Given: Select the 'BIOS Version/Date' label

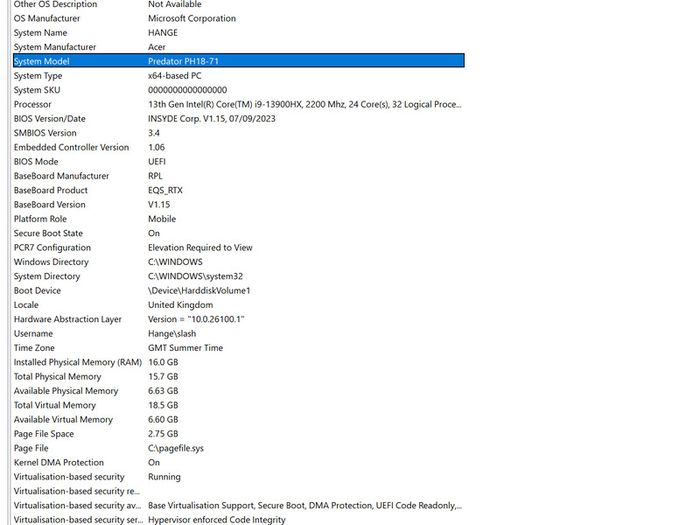Looking at the screenshot, I should (50, 118).
